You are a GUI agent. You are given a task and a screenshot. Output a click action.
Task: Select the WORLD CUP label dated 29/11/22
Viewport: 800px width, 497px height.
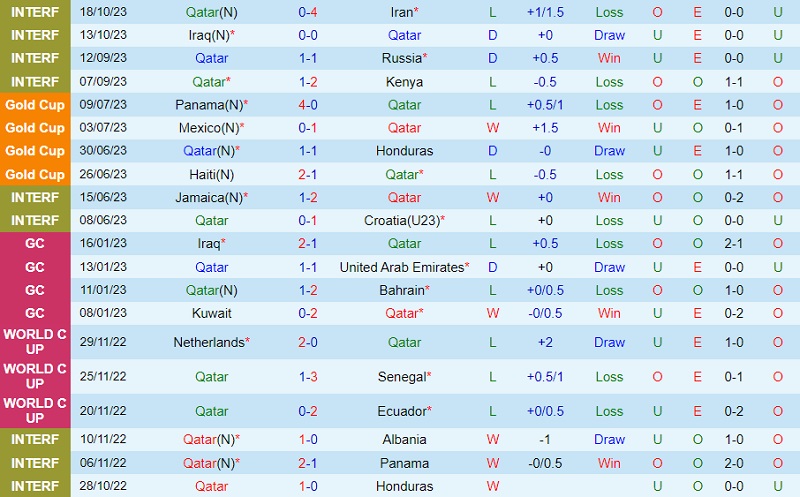pos(35,342)
